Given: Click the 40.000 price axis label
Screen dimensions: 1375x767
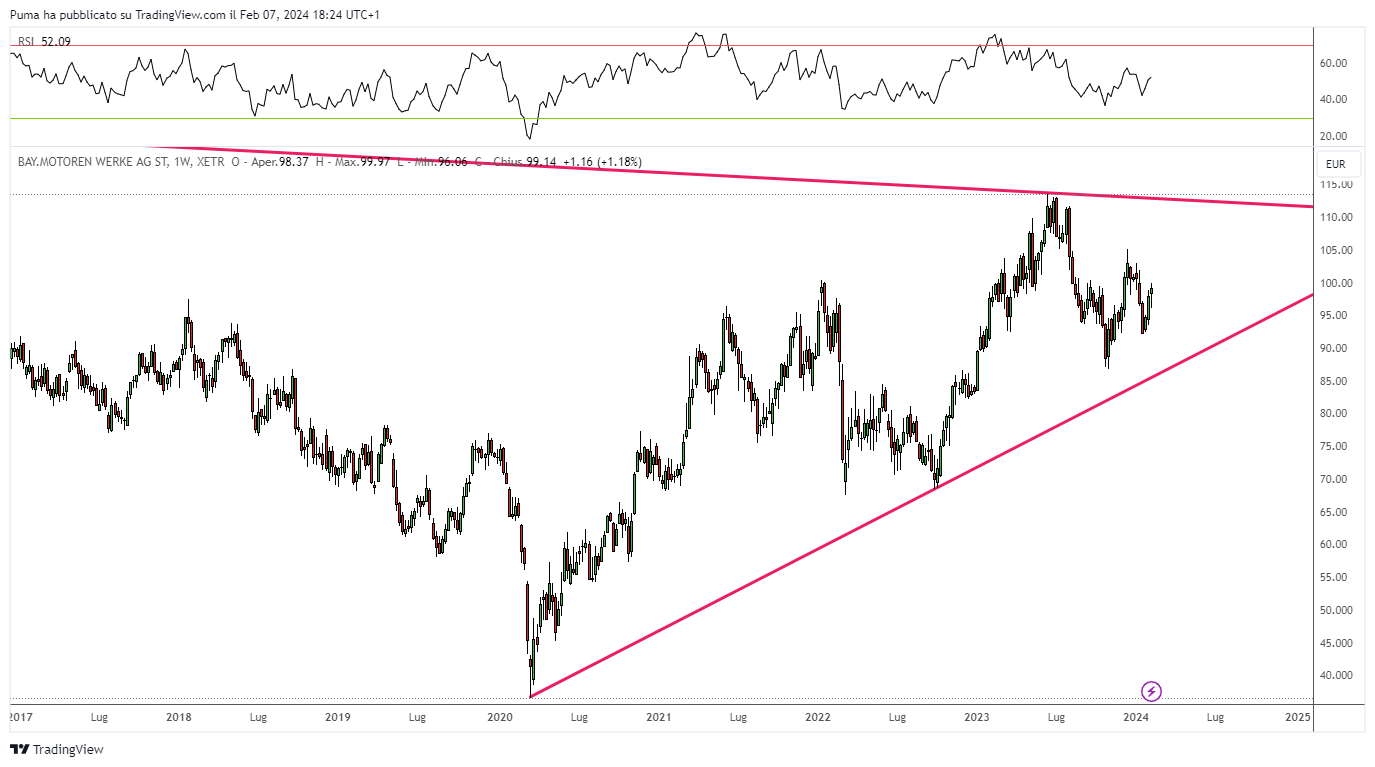Looking at the screenshot, I should click(1337, 675).
